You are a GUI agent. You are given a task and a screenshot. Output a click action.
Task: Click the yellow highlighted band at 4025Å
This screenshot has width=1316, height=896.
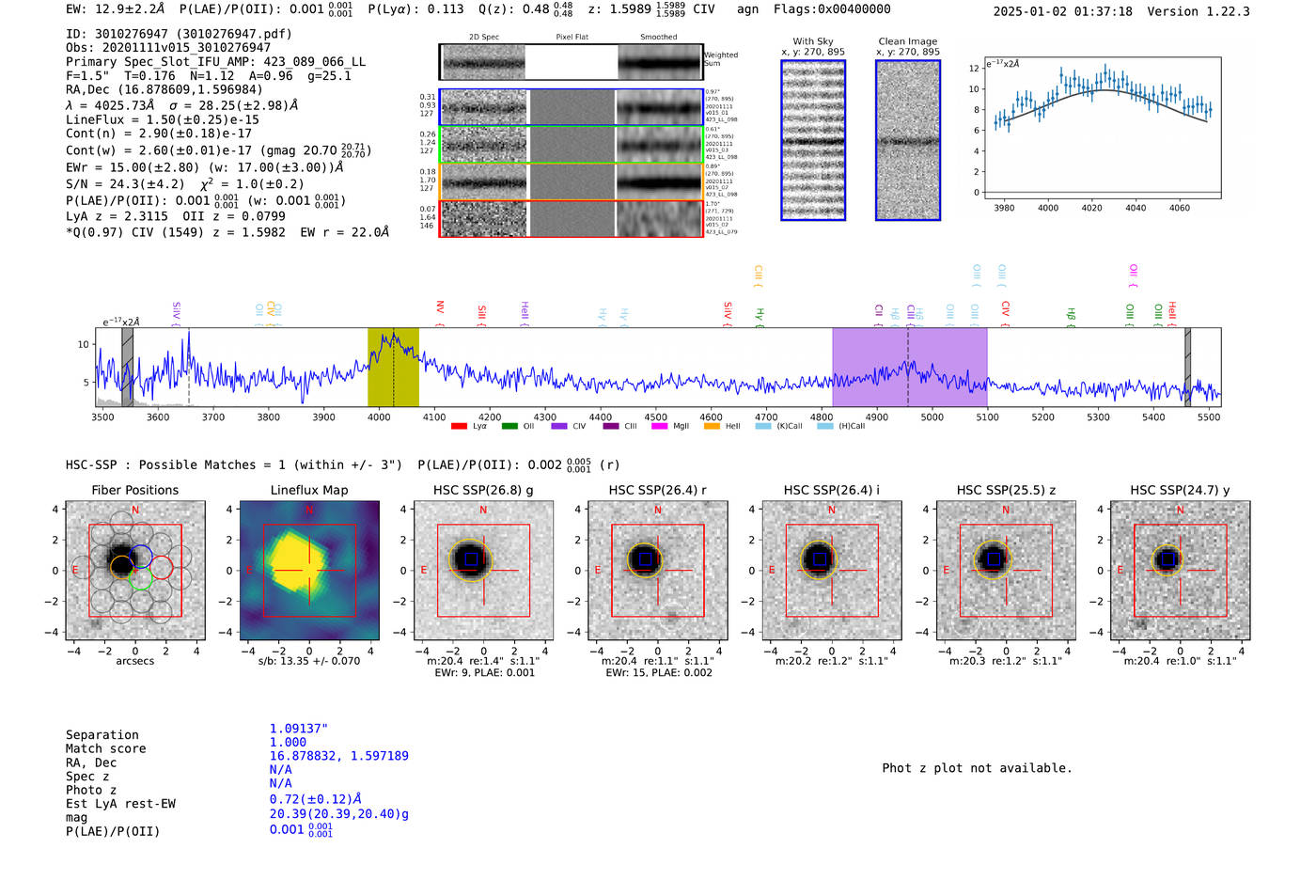click(393, 367)
